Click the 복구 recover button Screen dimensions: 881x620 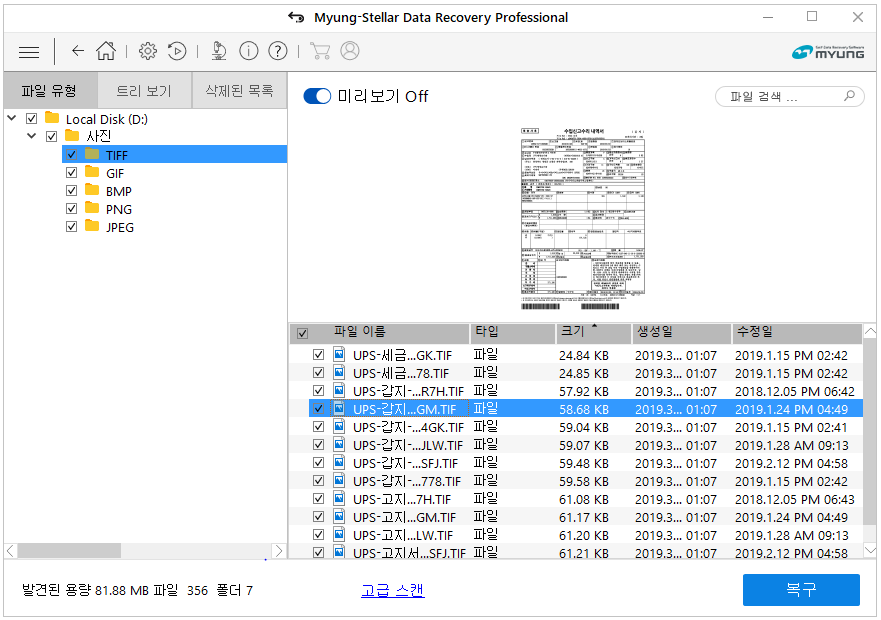(x=801, y=590)
